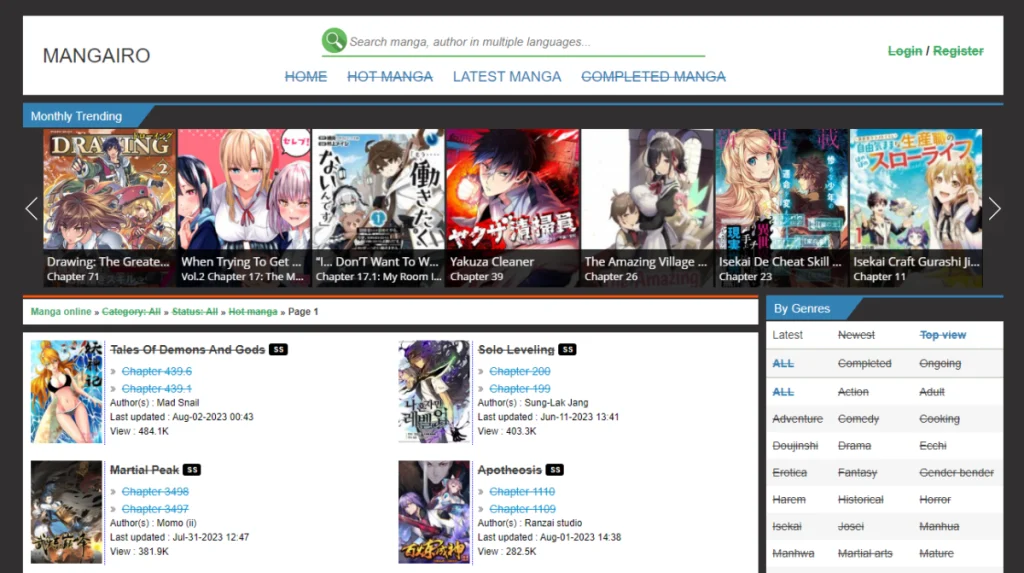Open Yakuza Cleaner trending cover

(x=513, y=208)
